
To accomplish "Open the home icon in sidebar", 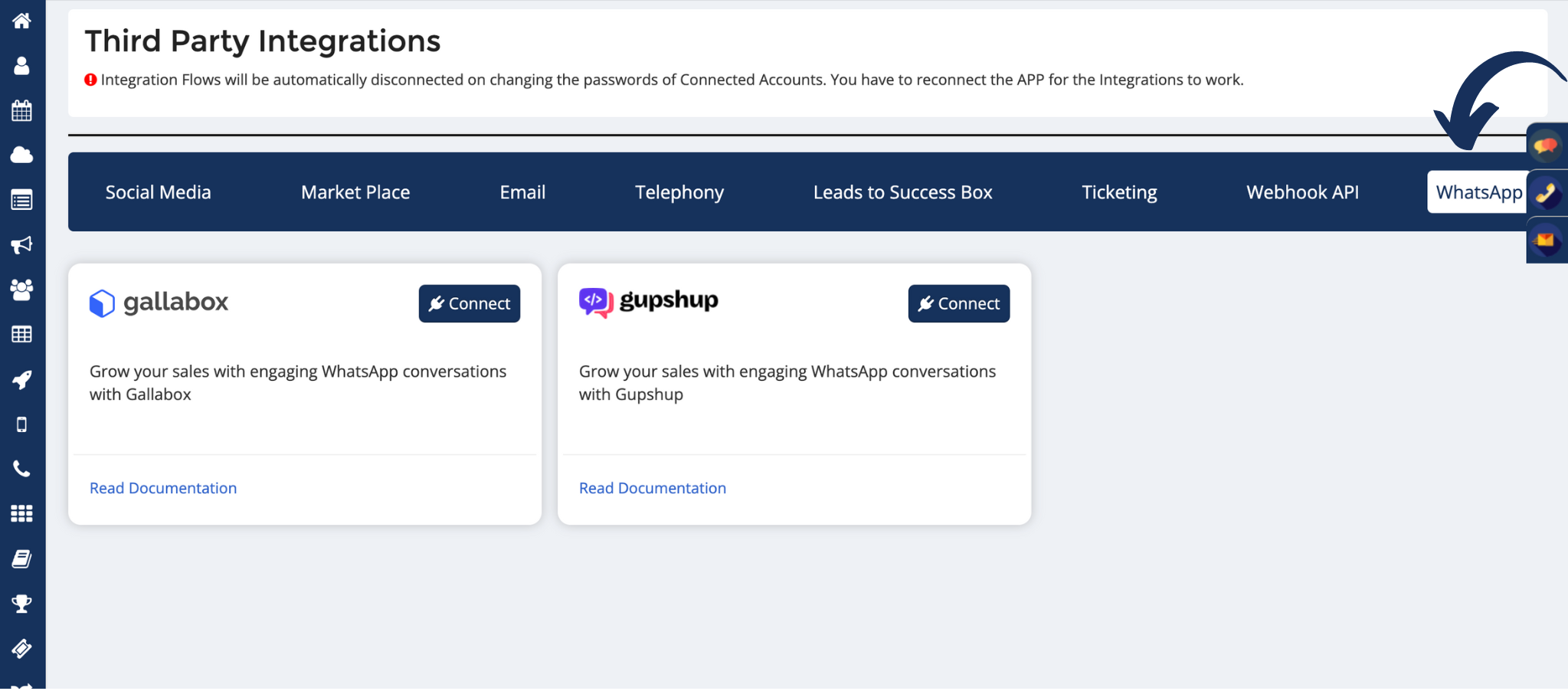I will 21,21.
